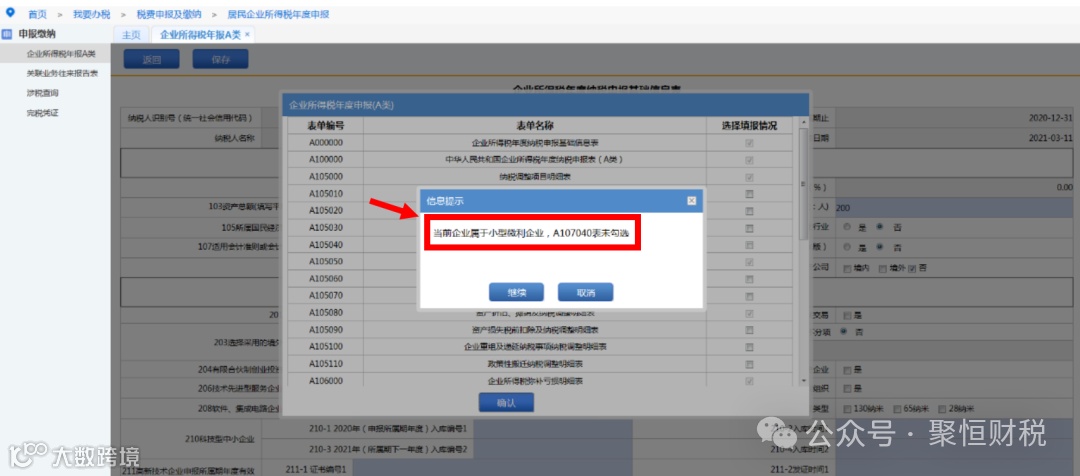Open 居民企业所得税年度申报 breadcrumb link
Screen dimensions: 1080x476
[x=278, y=14]
